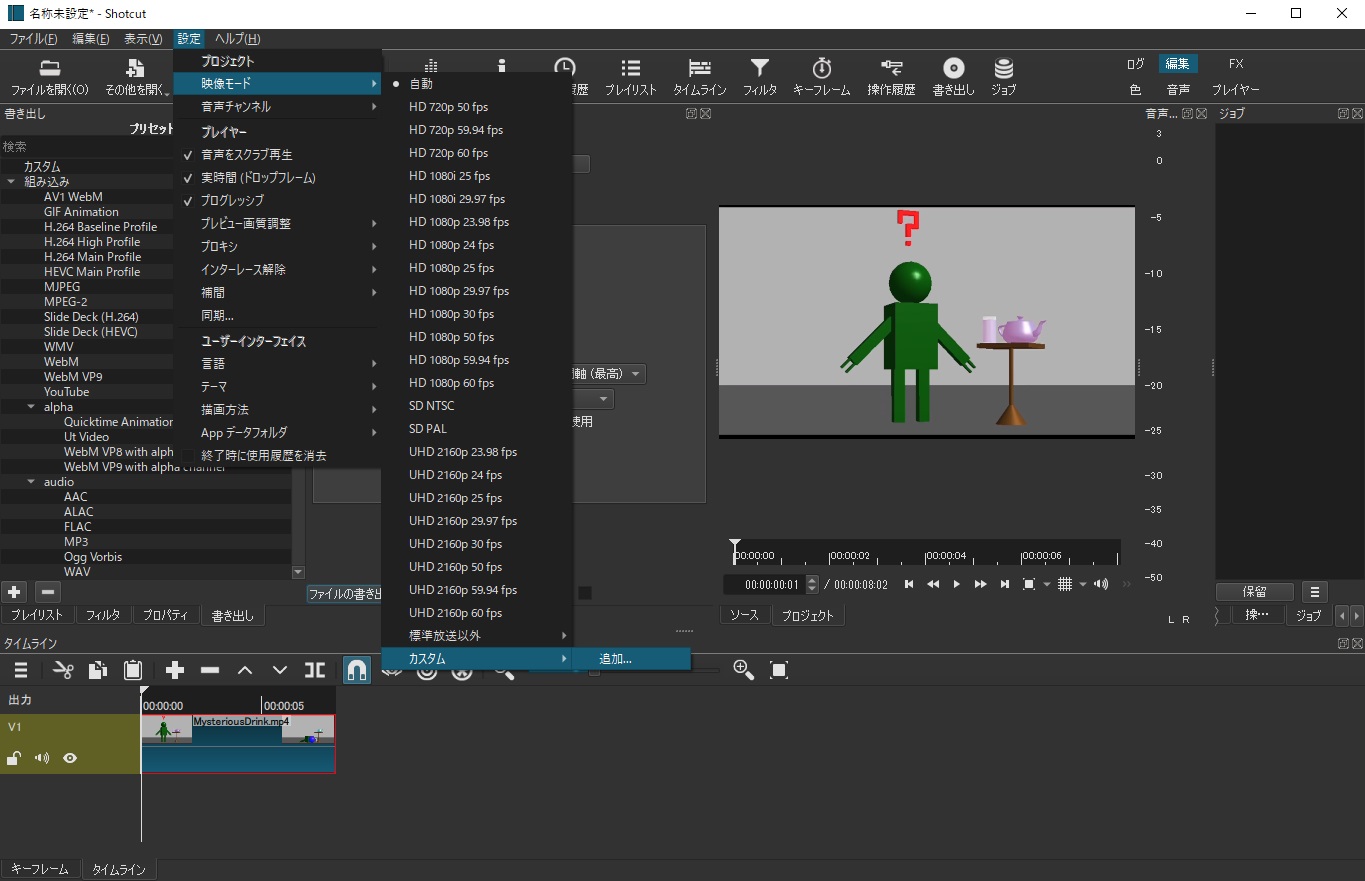The image size is (1365, 881).
Task: Play the video in the player
Action: [957, 584]
